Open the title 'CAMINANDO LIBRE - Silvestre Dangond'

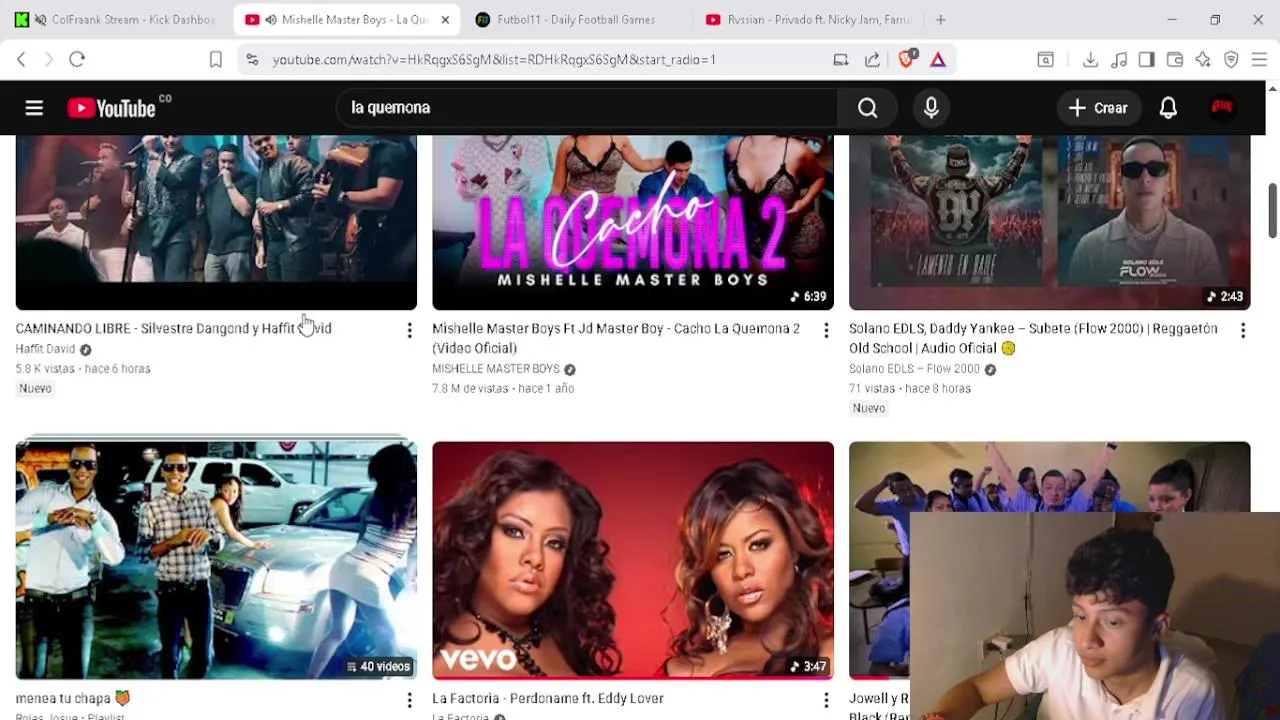click(173, 328)
